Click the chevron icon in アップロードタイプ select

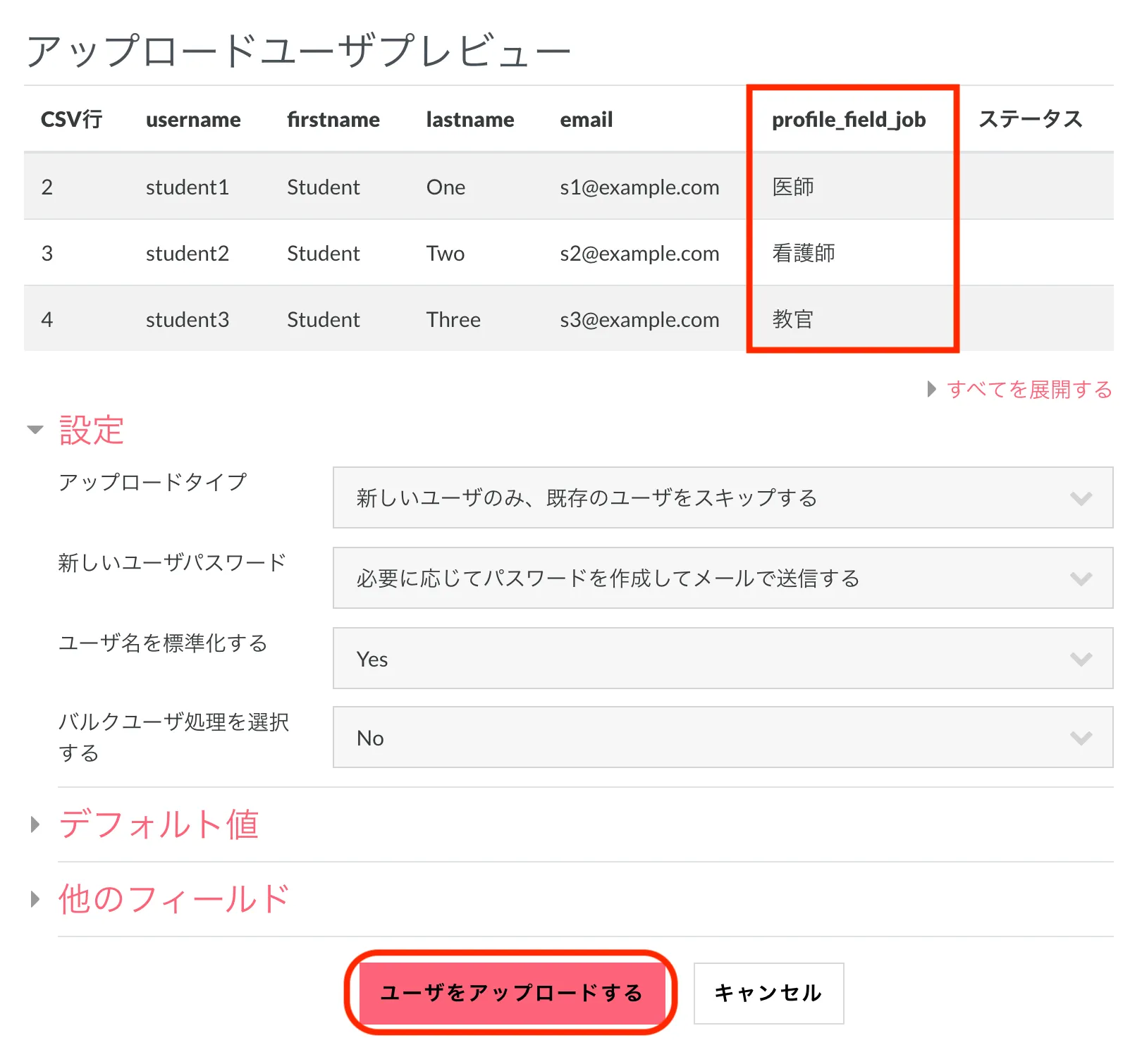(x=1081, y=498)
